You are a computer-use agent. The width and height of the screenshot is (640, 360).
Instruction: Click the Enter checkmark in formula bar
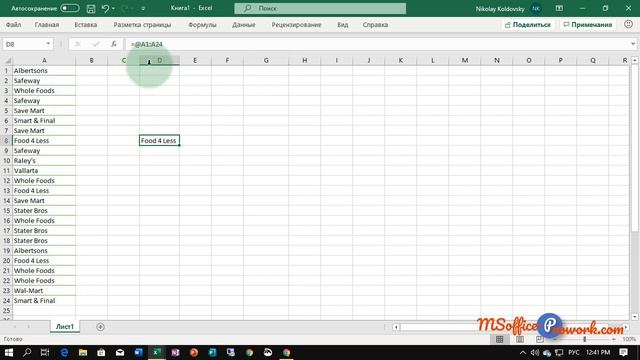coord(96,44)
